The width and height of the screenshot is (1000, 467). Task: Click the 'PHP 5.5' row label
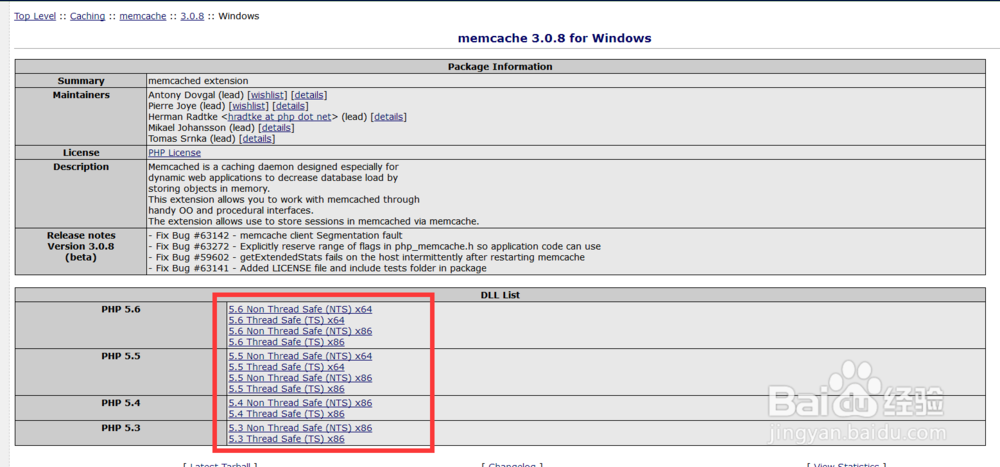click(121, 356)
